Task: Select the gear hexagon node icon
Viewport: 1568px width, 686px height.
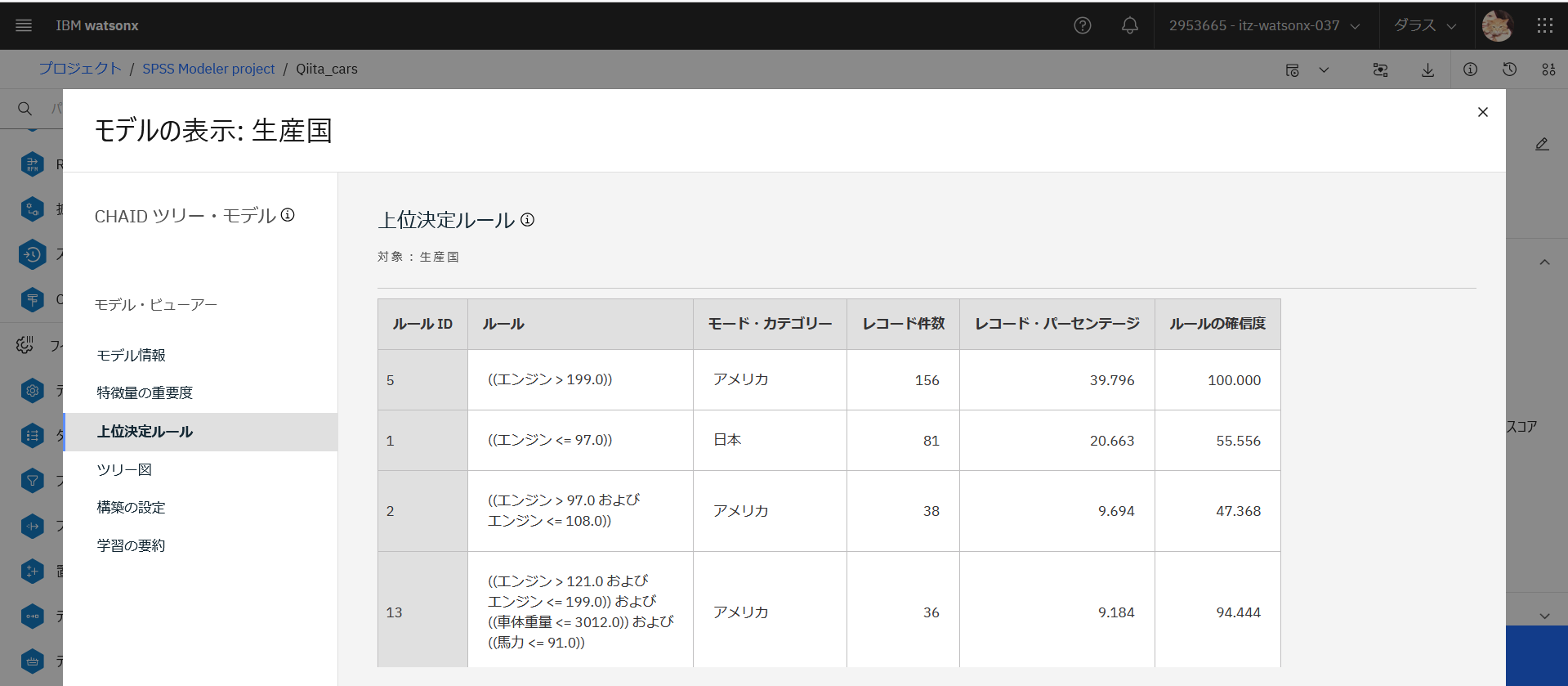Action: tap(33, 391)
